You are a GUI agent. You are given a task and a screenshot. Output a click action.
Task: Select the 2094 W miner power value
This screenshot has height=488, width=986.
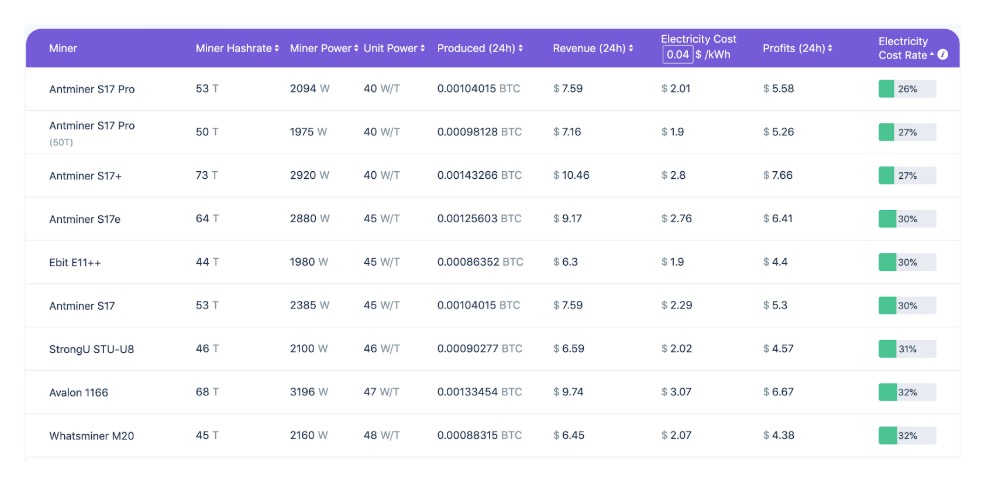(310, 89)
